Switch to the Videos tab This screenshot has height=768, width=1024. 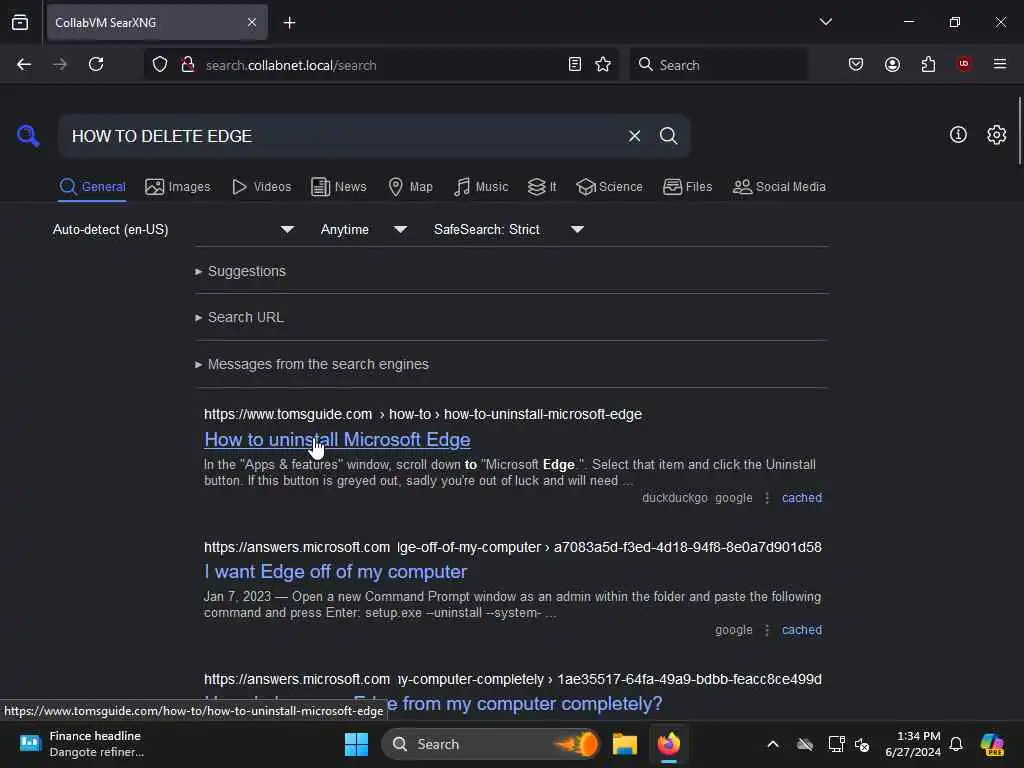[261, 187]
